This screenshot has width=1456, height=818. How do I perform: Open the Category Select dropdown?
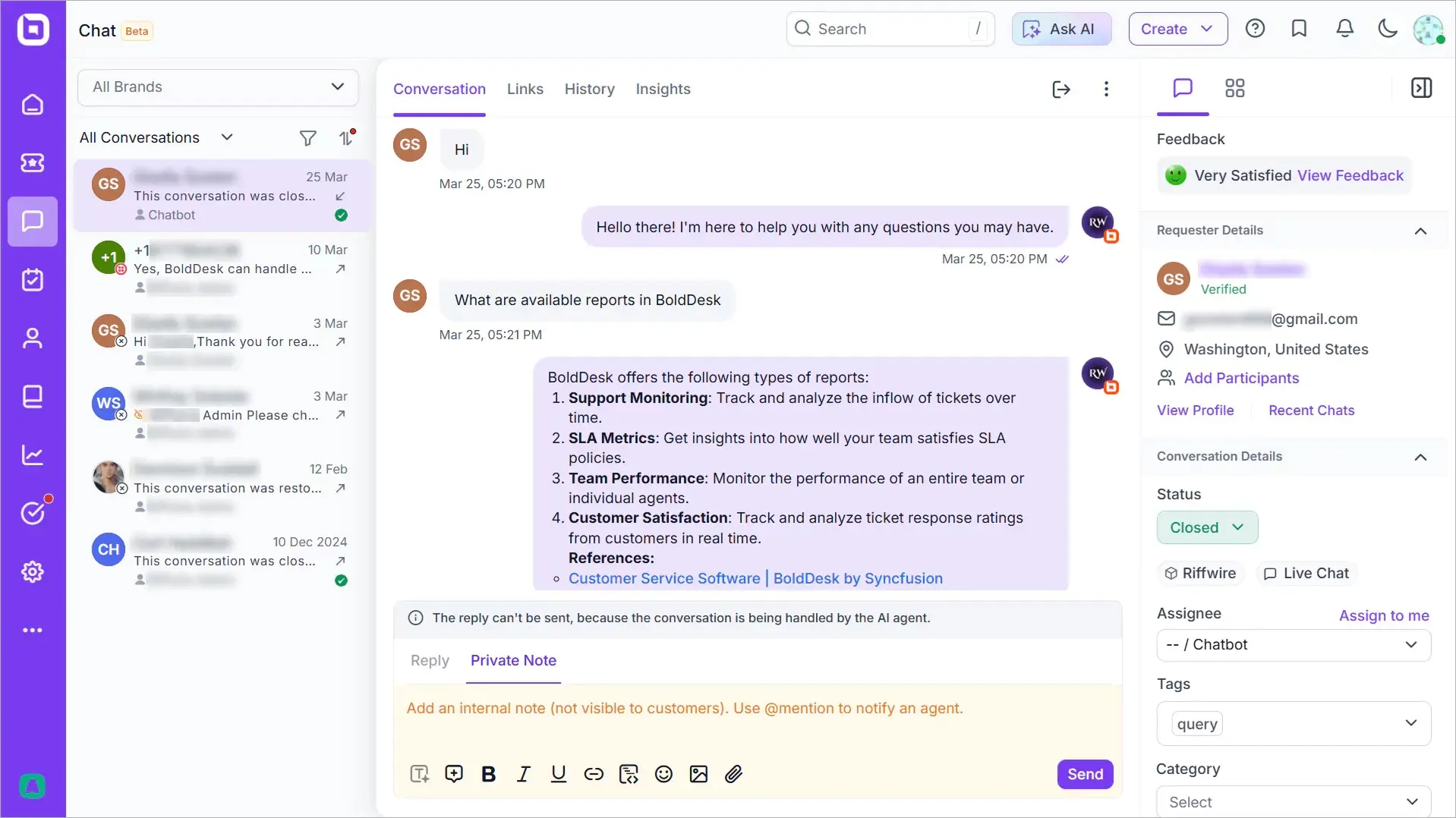[1294, 802]
